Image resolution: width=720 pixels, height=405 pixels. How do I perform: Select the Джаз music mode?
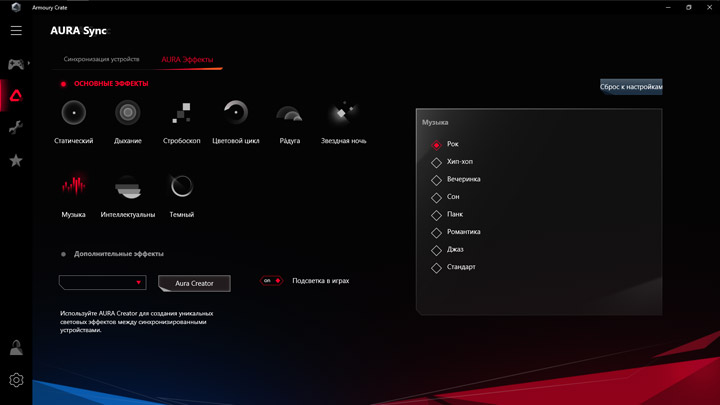[x=436, y=250]
